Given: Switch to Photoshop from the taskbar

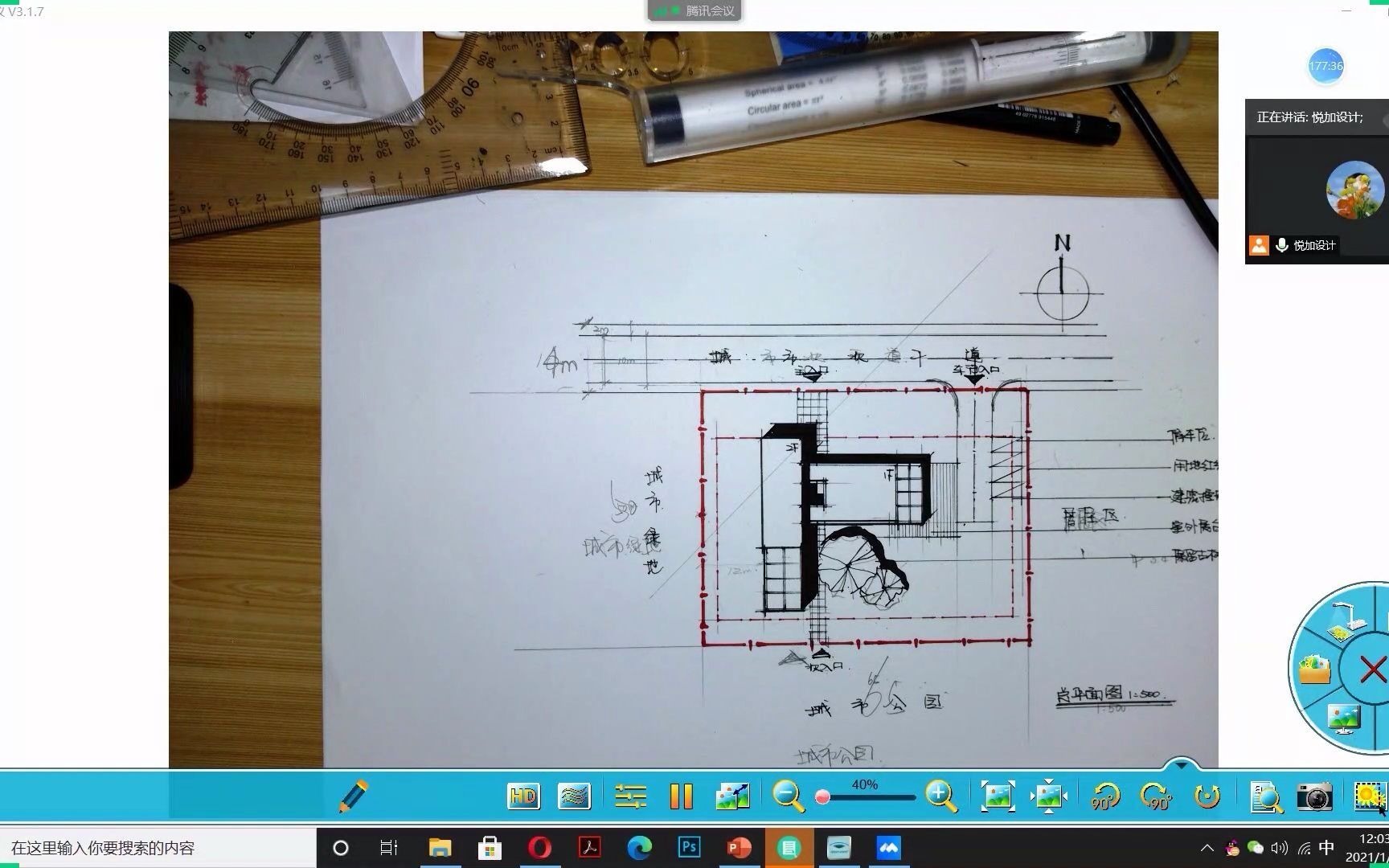Looking at the screenshot, I should [x=689, y=848].
